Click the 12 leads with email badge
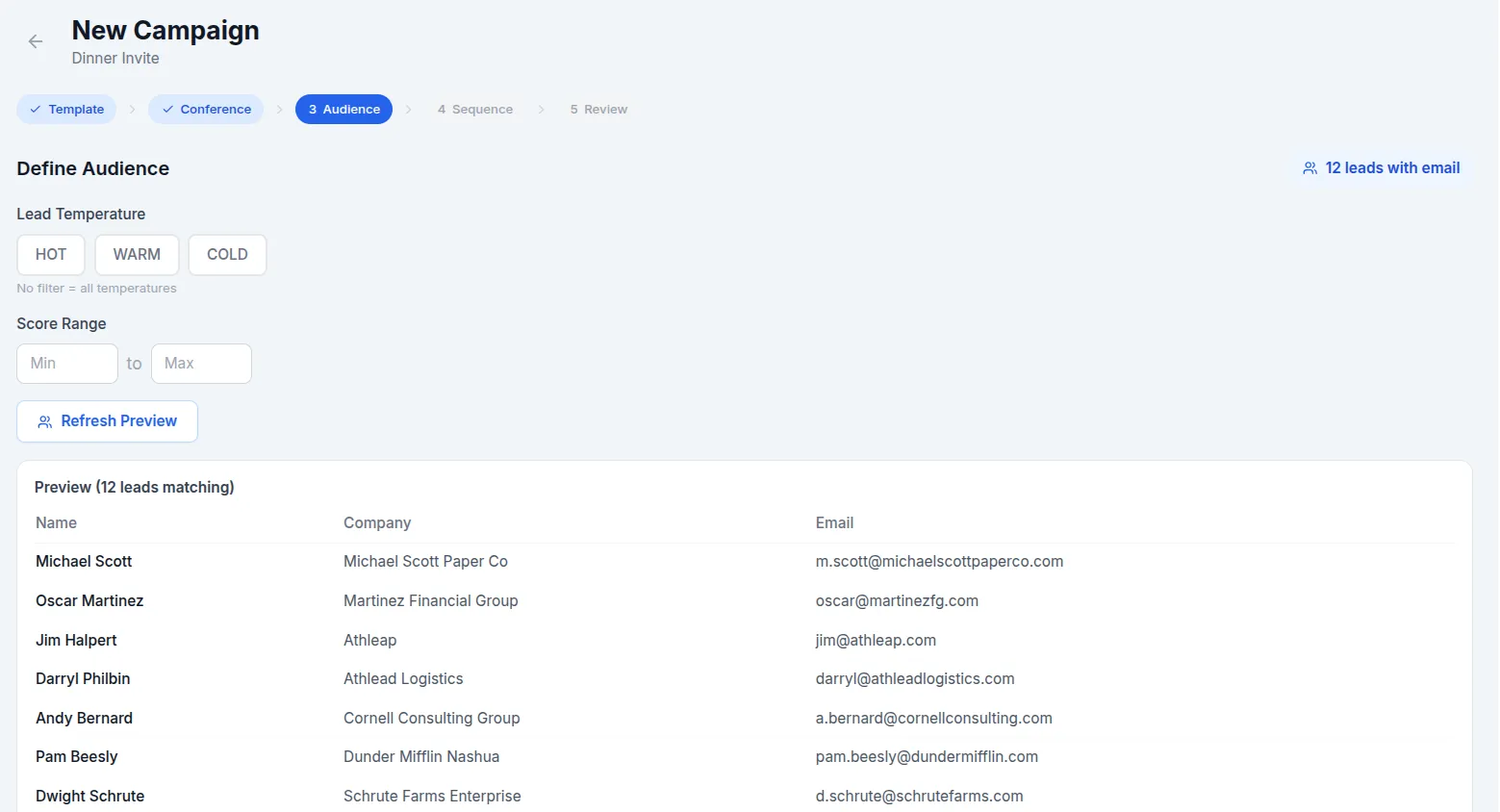The image size is (1500, 812). pos(1381,168)
